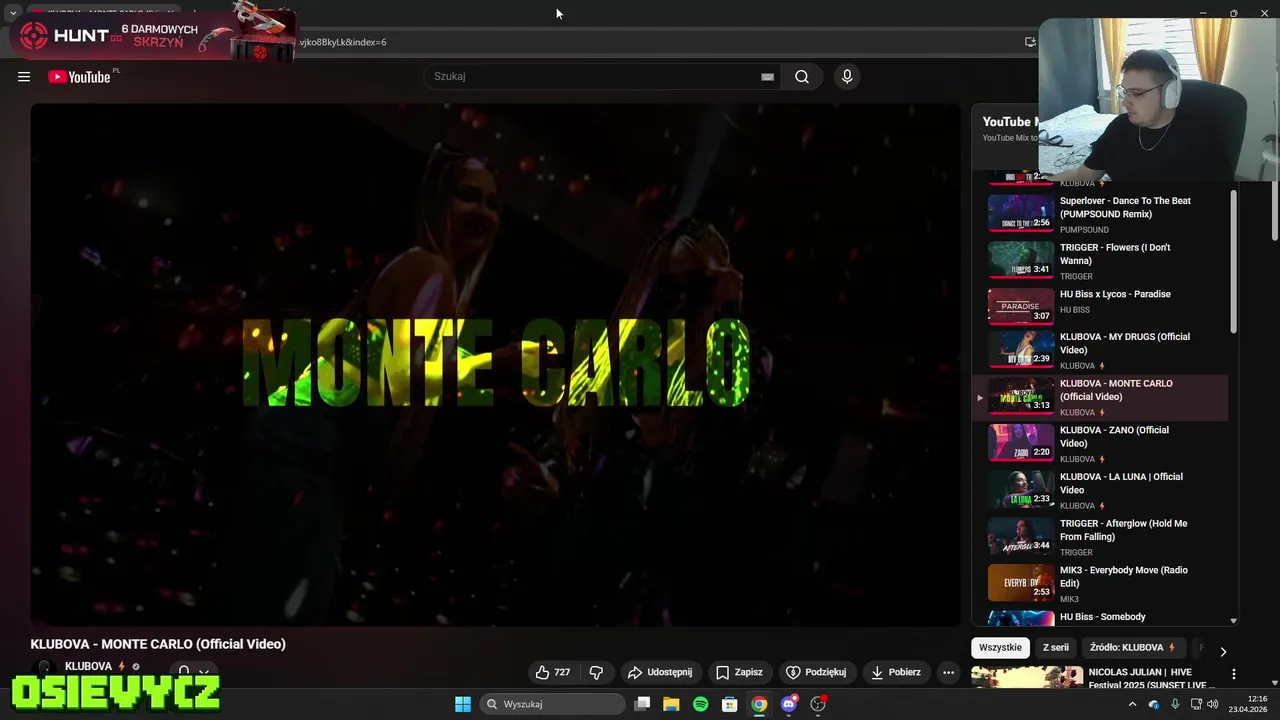Click the Podziękuj thanks button
Screen dimensions: 1280x720
click(x=816, y=672)
